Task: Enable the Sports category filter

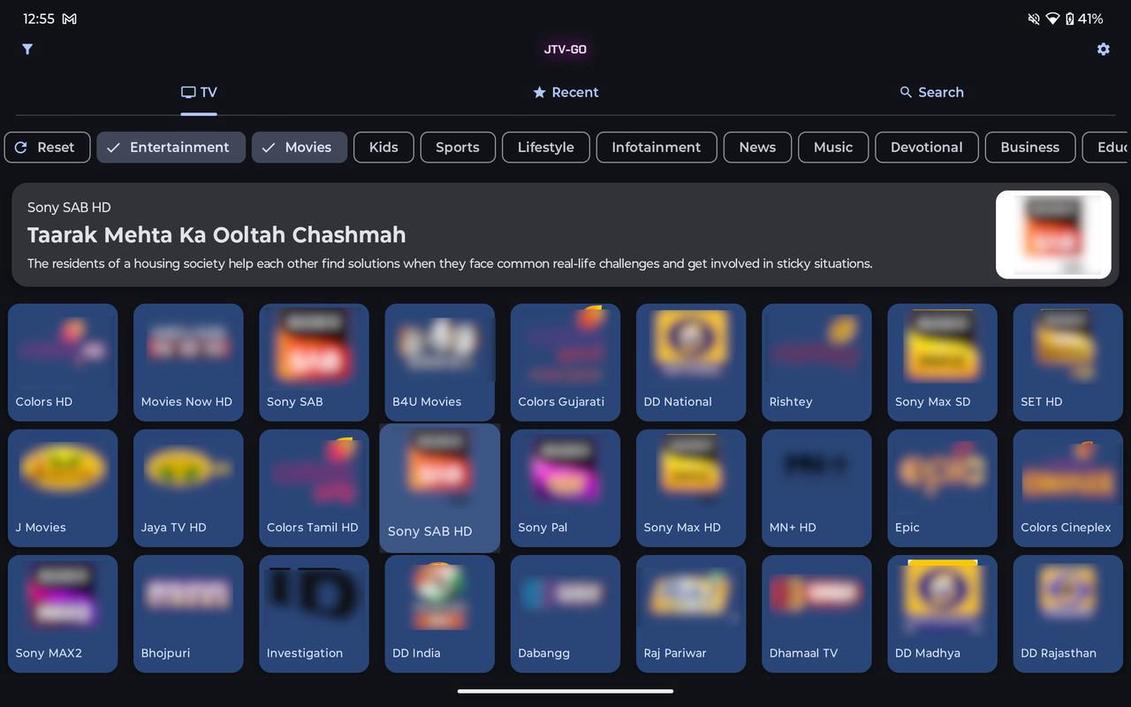Action: coord(458,147)
